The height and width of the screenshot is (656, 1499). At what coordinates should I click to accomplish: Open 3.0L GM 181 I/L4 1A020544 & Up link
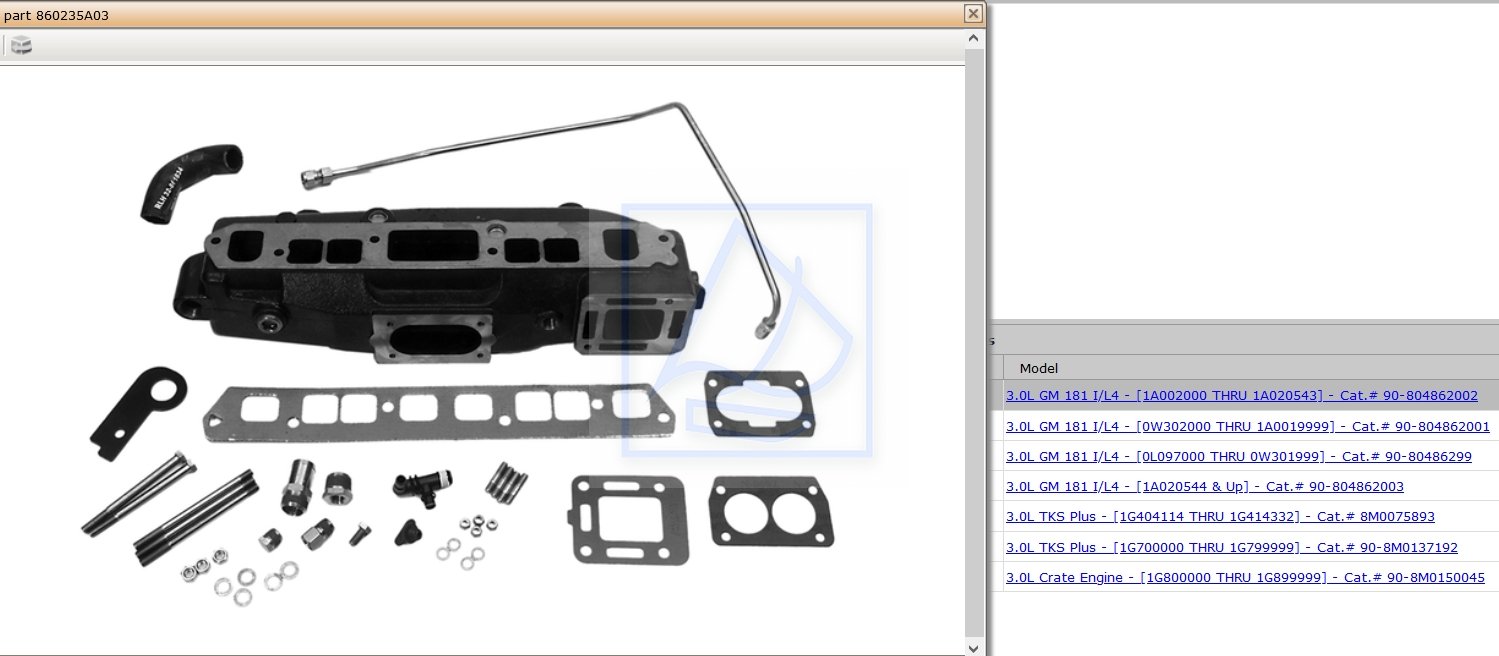click(1204, 486)
